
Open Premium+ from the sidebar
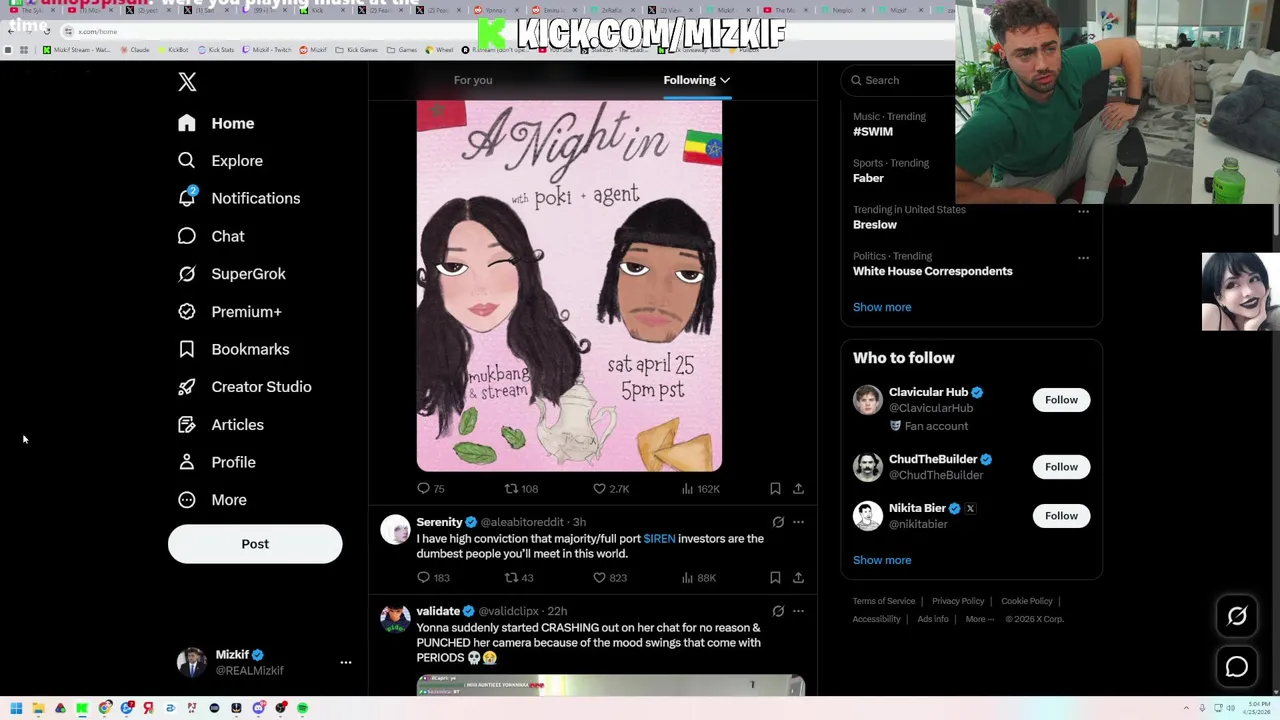pyautogui.click(x=229, y=312)
